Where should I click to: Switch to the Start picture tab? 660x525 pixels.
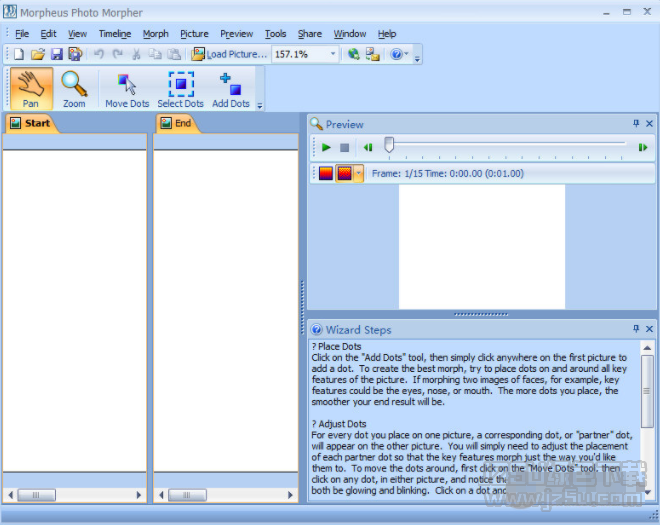pos(30,123)
